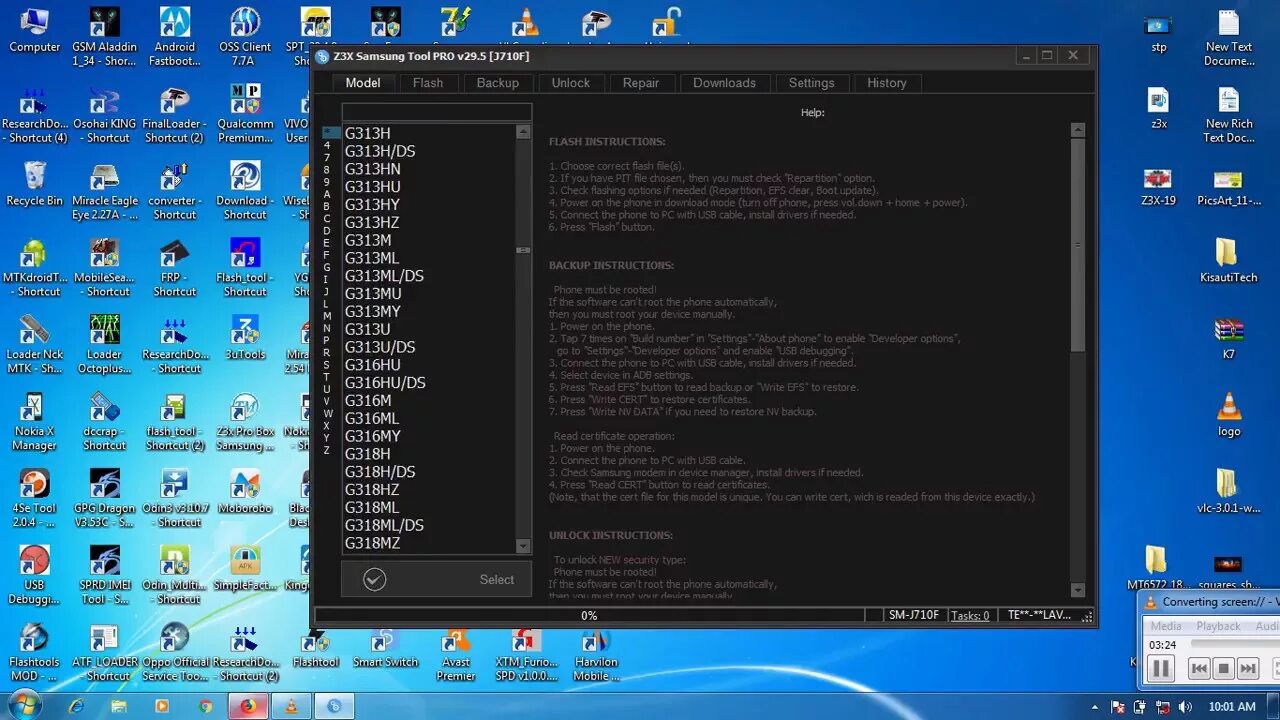
Task: Open Nokia X Manager icon
Action: point(34,422)
